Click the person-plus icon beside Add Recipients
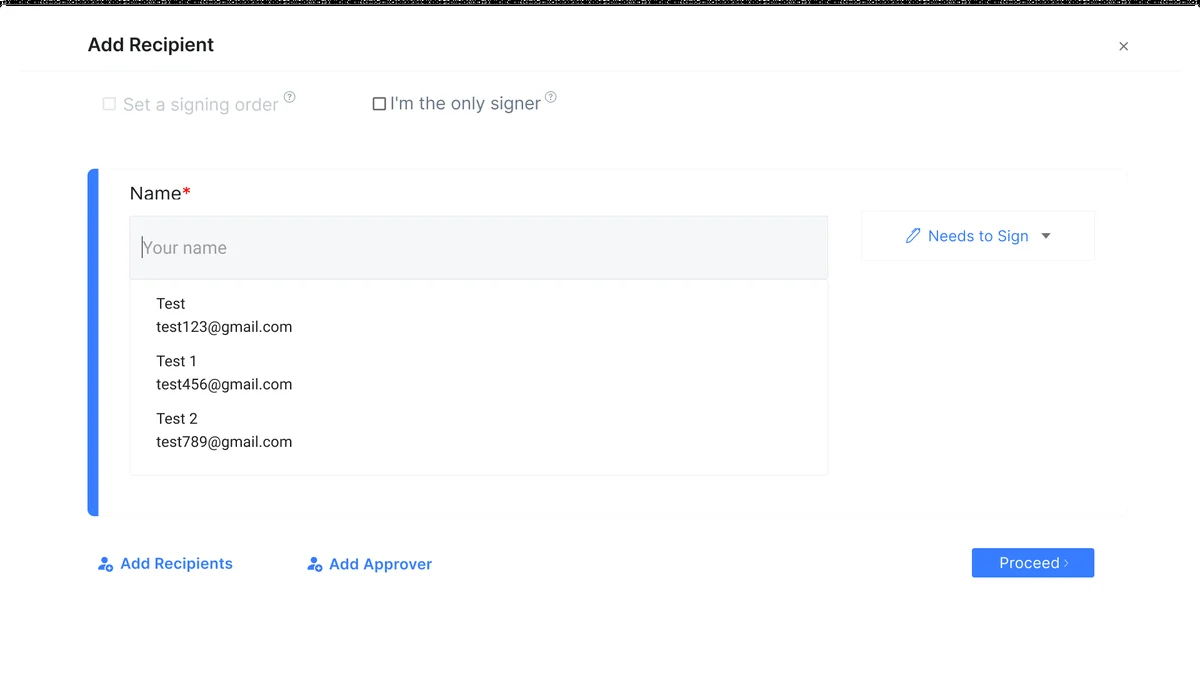Image resolution: width=1200 pixels, height=675 pixels. (105, 565)
